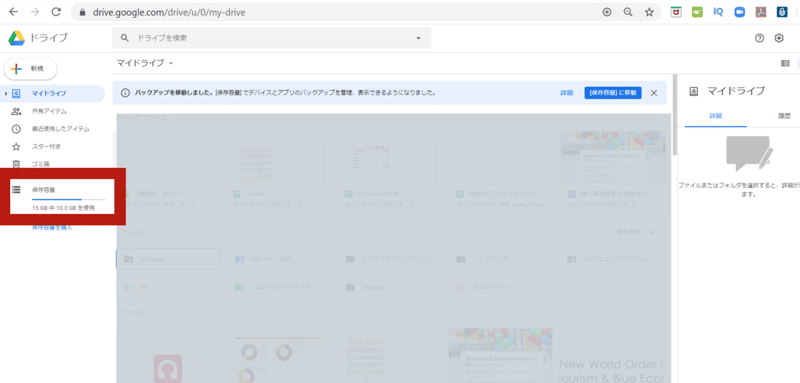
Task: Bookmark this page with the star icon
Action: (x=649, y=12)
